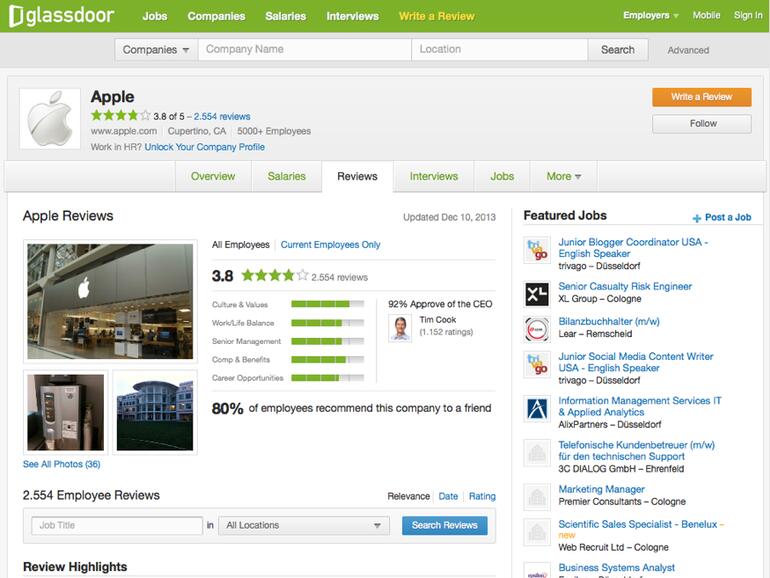Image resolution: width=770 pixels, height=578 pixels.
Task: Click the Post a Job link
Action: click(x=728, y=218)
